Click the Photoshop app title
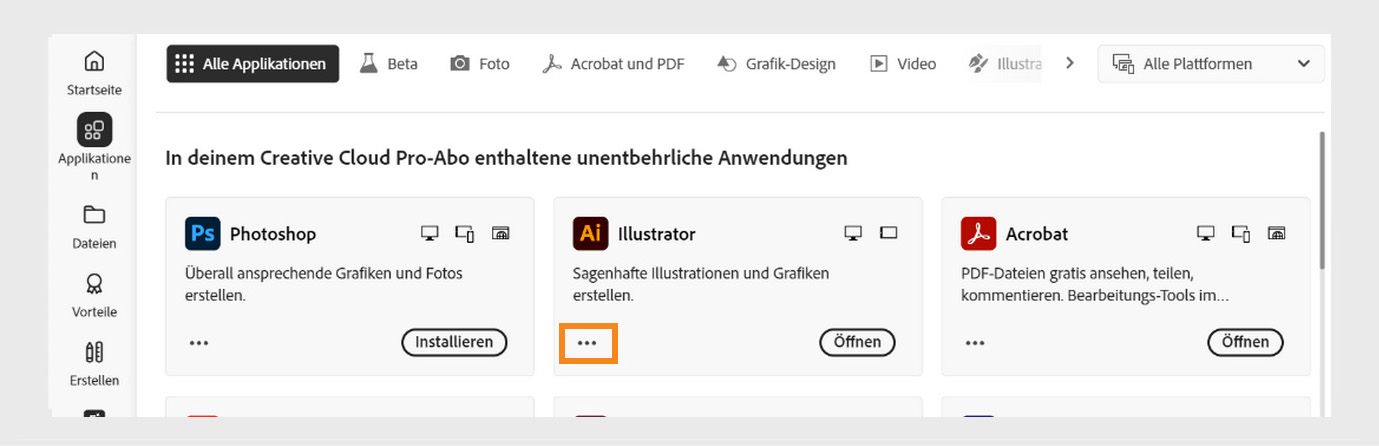1379x446 pixels. click(x=273, y=234)
